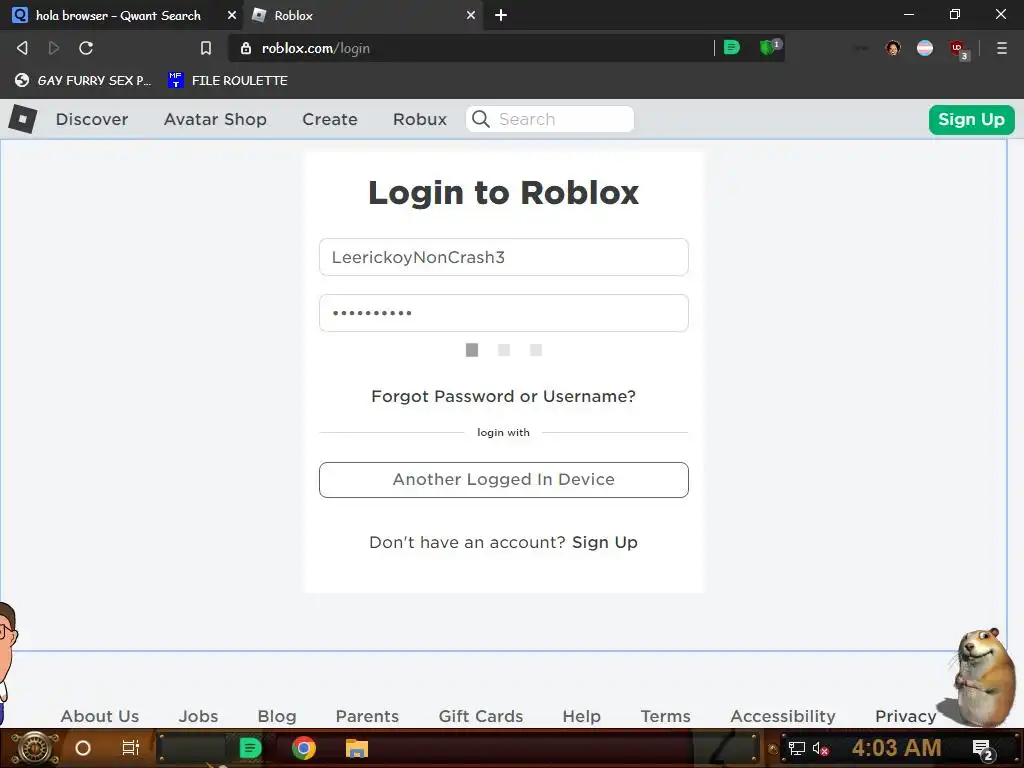
Task: Go back with the browser back arrow
Action: tap(22, 48)
